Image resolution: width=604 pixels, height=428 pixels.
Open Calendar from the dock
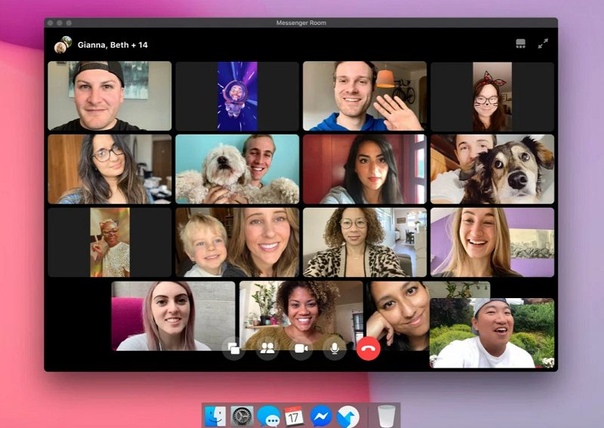(294, 415)
